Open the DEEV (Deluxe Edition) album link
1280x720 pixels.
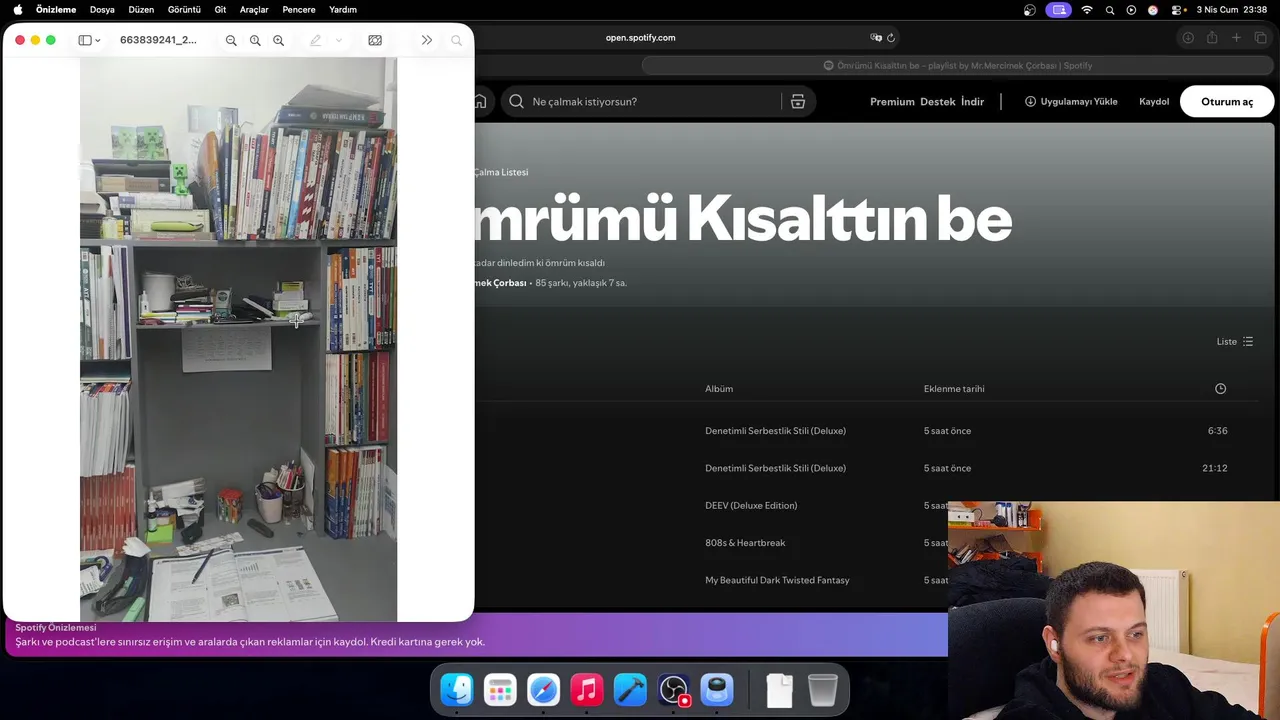click(x=751, y=506)
